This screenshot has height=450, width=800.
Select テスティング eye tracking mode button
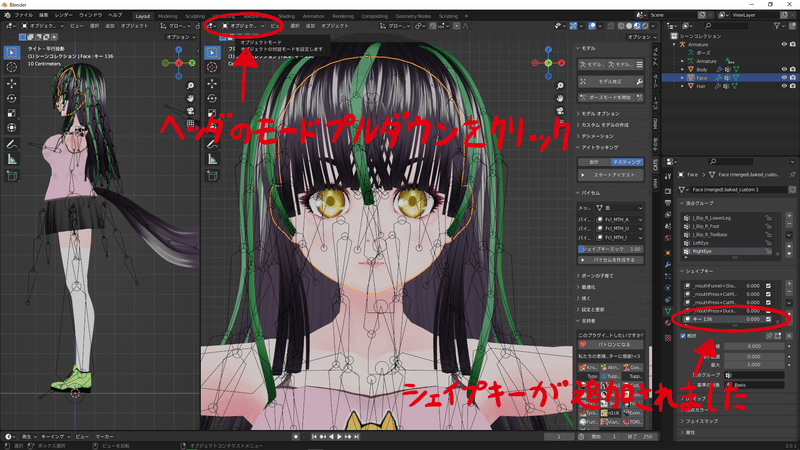click(x=627, y=162)
